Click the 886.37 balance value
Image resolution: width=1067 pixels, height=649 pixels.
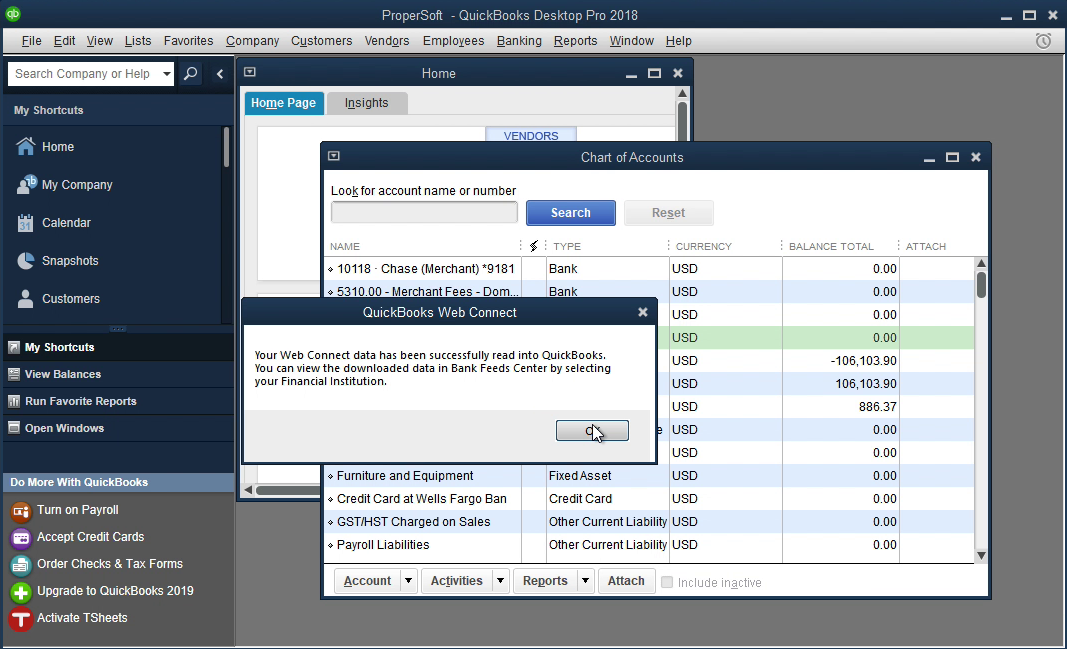point(877,407)
